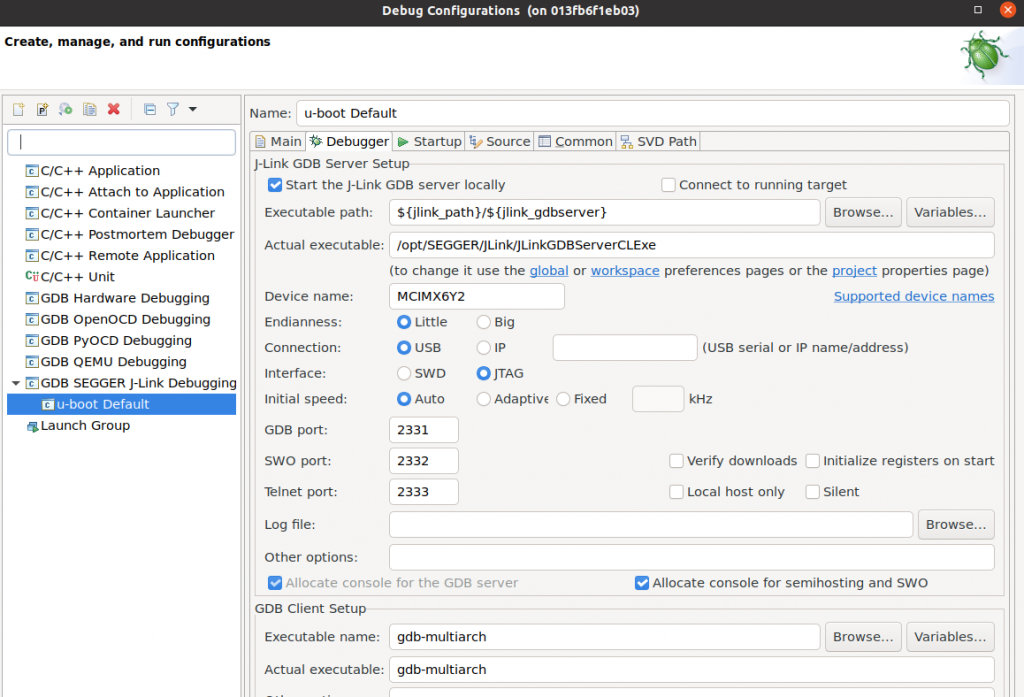Duplicate the current launch configuration
Viewport: 1024px width, 697px height.
90,109
